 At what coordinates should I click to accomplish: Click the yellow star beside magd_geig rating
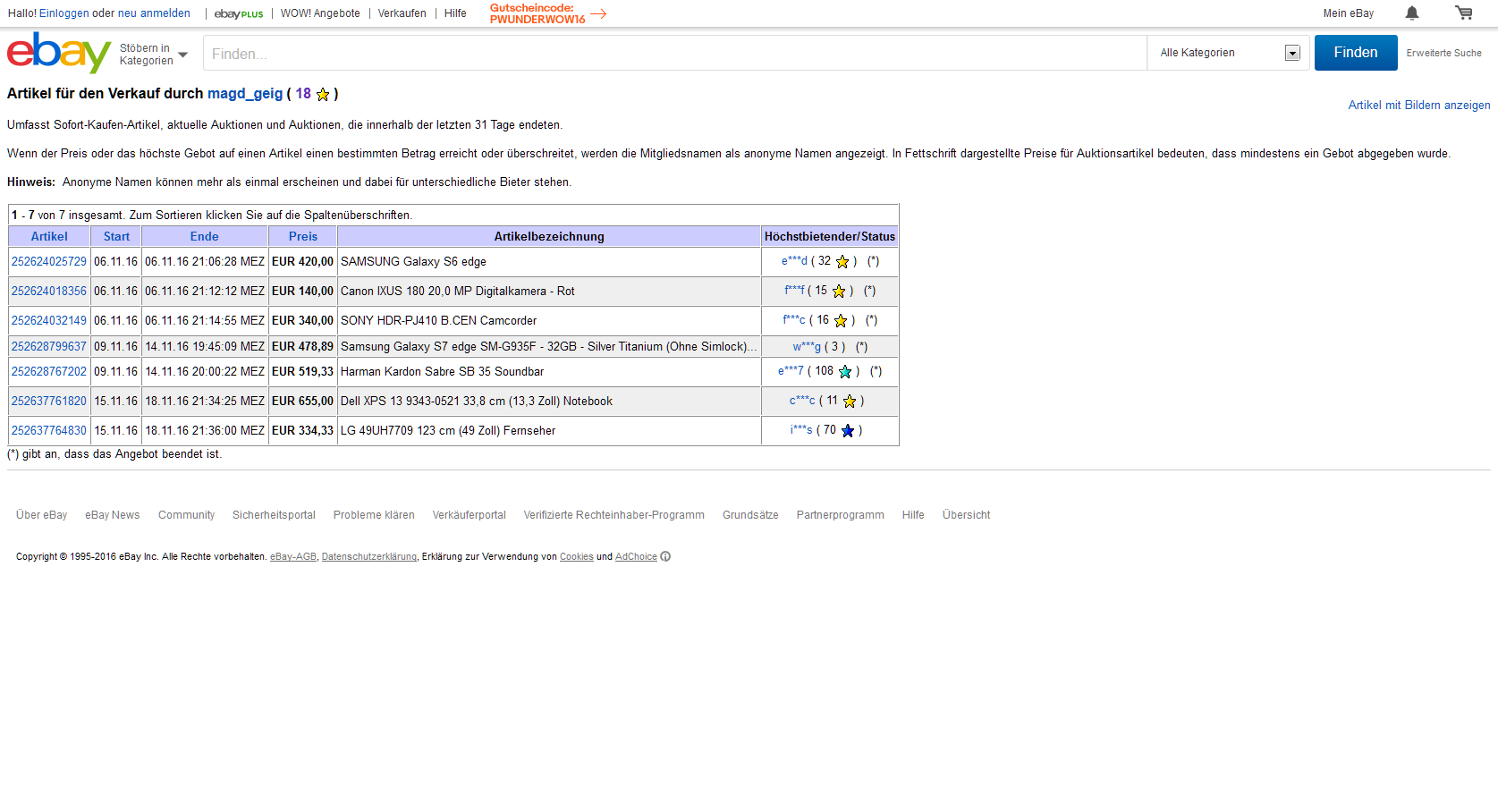click(323, 94)
